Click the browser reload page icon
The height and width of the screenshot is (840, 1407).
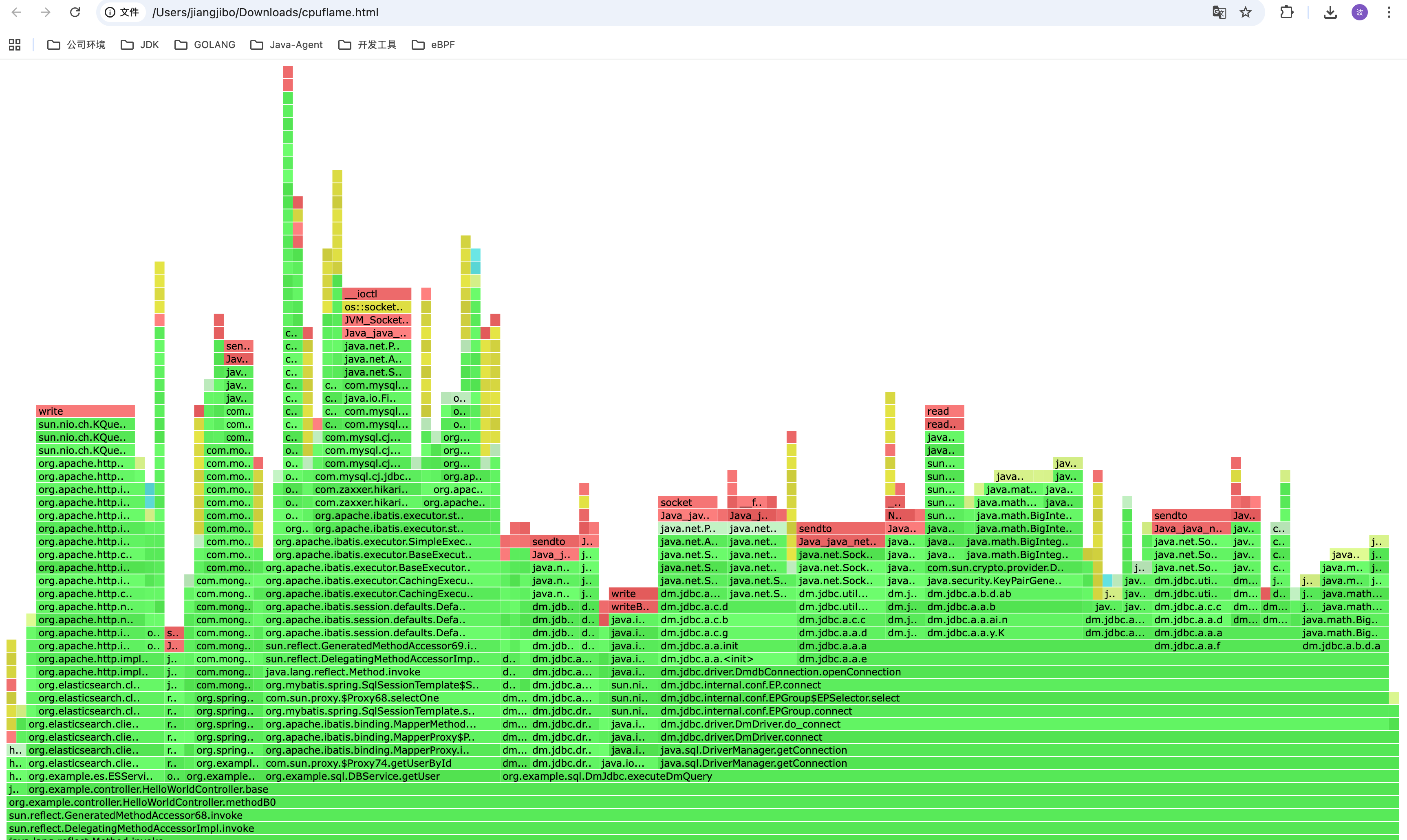[75, 12]
